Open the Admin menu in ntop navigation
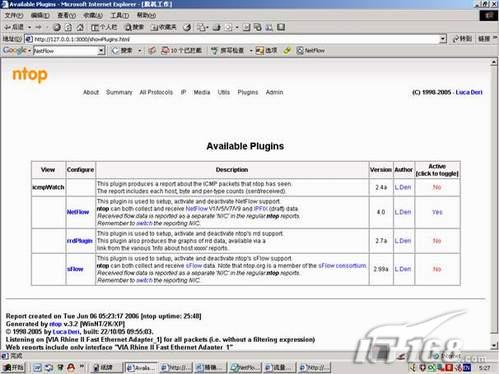 [x=274, y=92]
